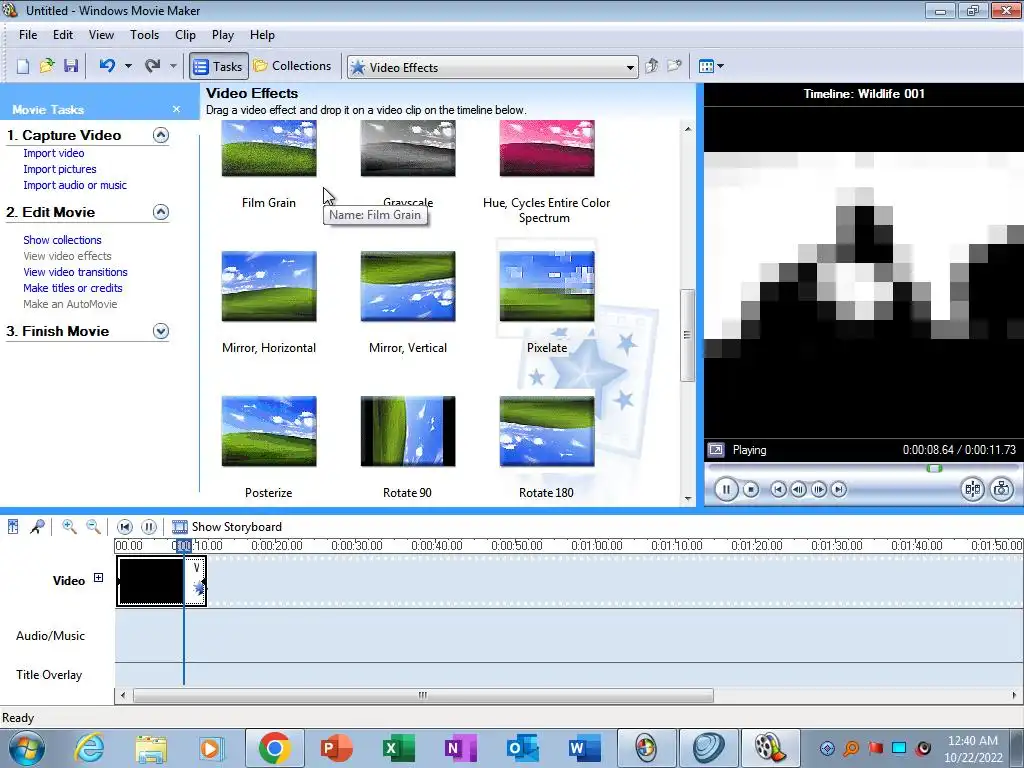Click Show Storyboard button
The image size is (1024, 768).
click(227, 526)
